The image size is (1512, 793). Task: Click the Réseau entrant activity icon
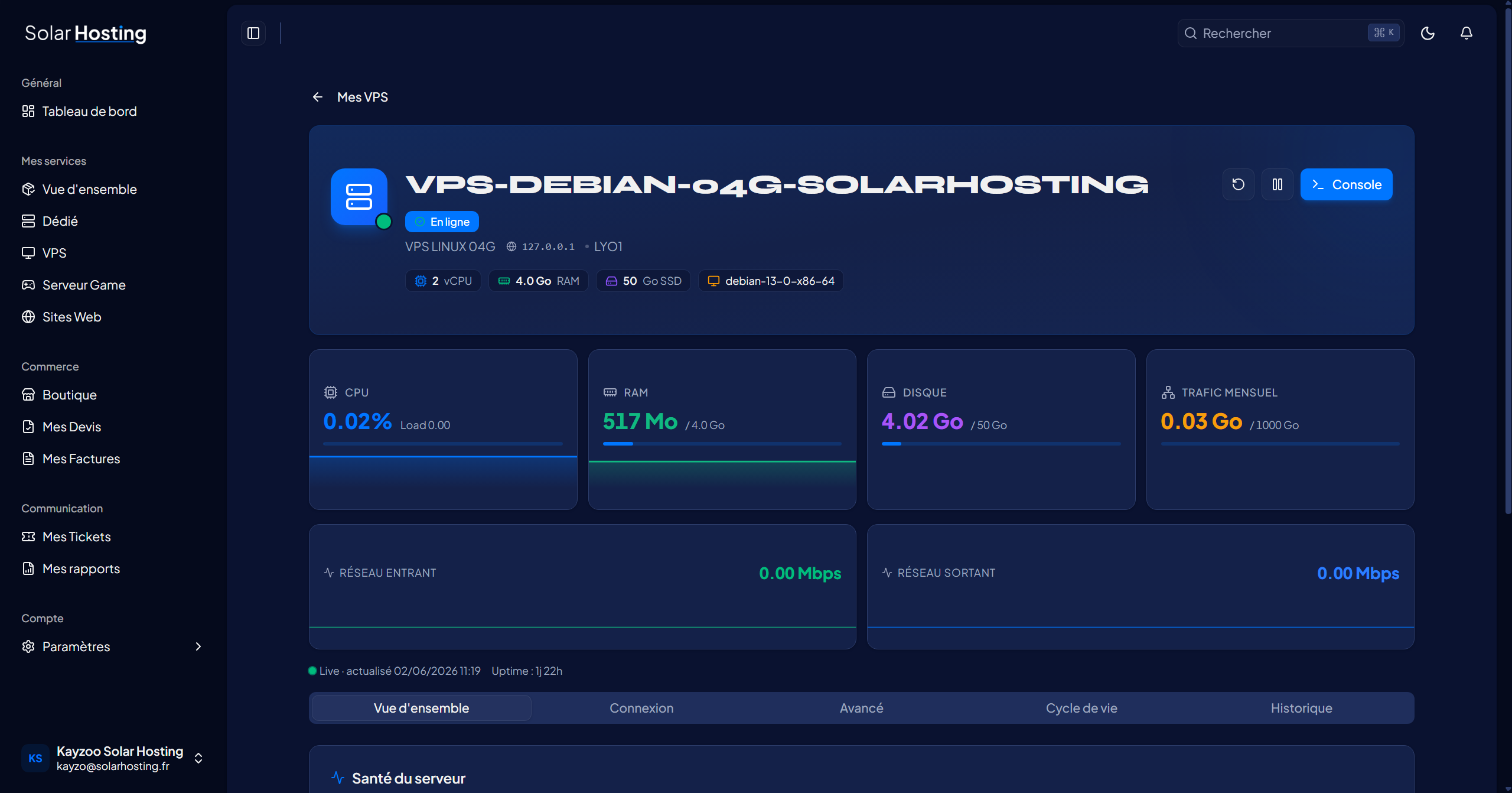[x=329, y=573]
